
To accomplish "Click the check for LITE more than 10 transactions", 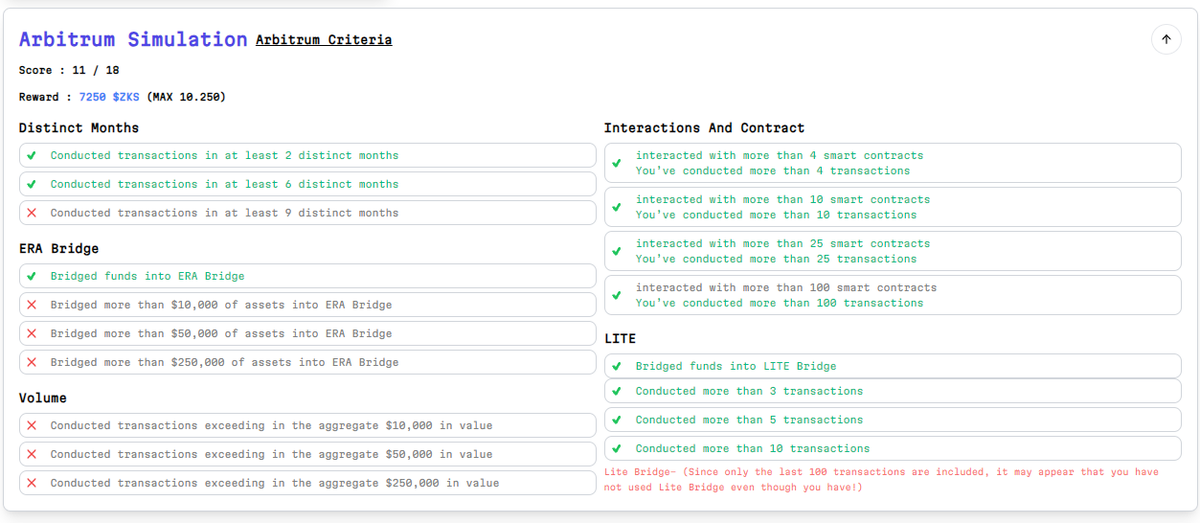I will 617,448.
